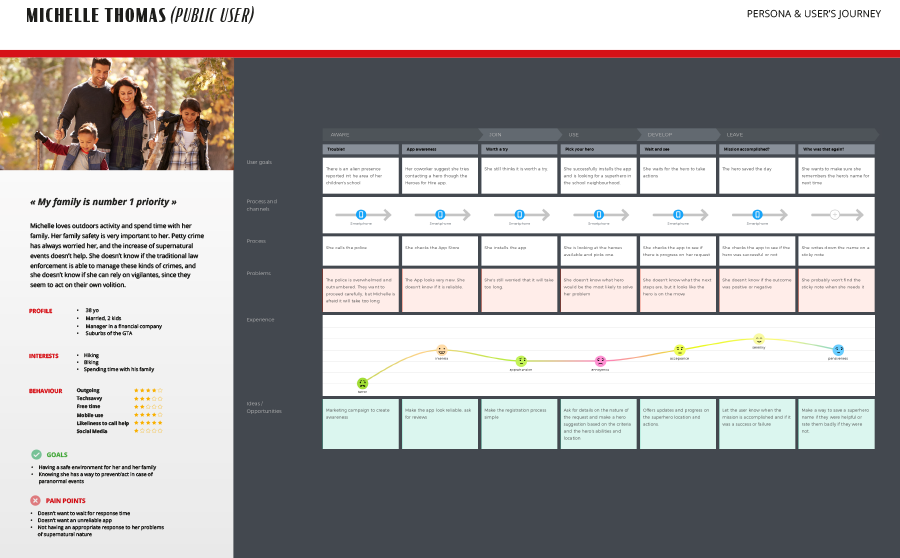Click the Mission accomplished? column header
Image resolution: width=900 pixels, height=558 pixels.
pyautogui.click(x=757, y=149)
